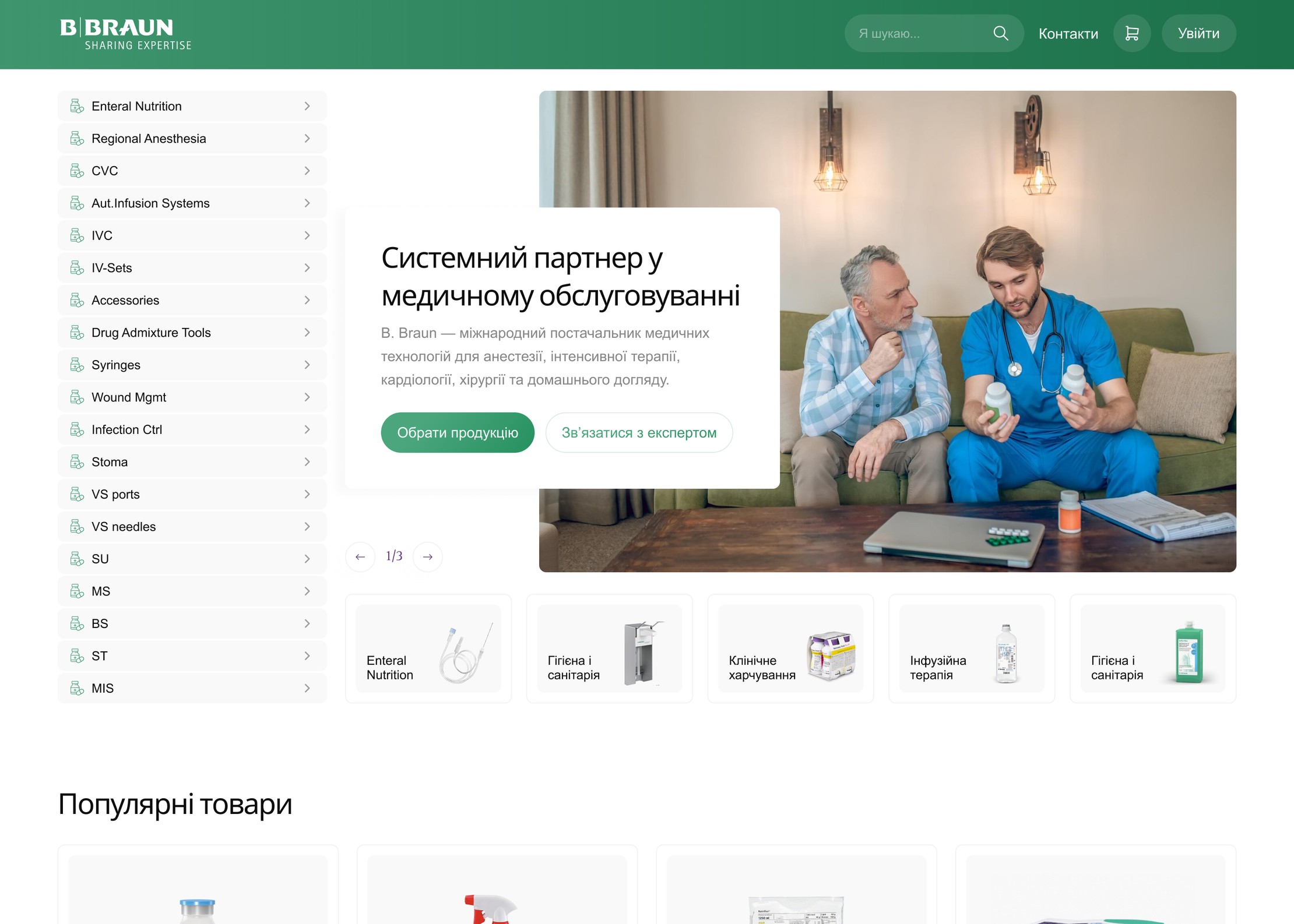Open the VS needles category
Viewport: 1294px width, 924px height.
pyautogui.click(x=192, y=527)
